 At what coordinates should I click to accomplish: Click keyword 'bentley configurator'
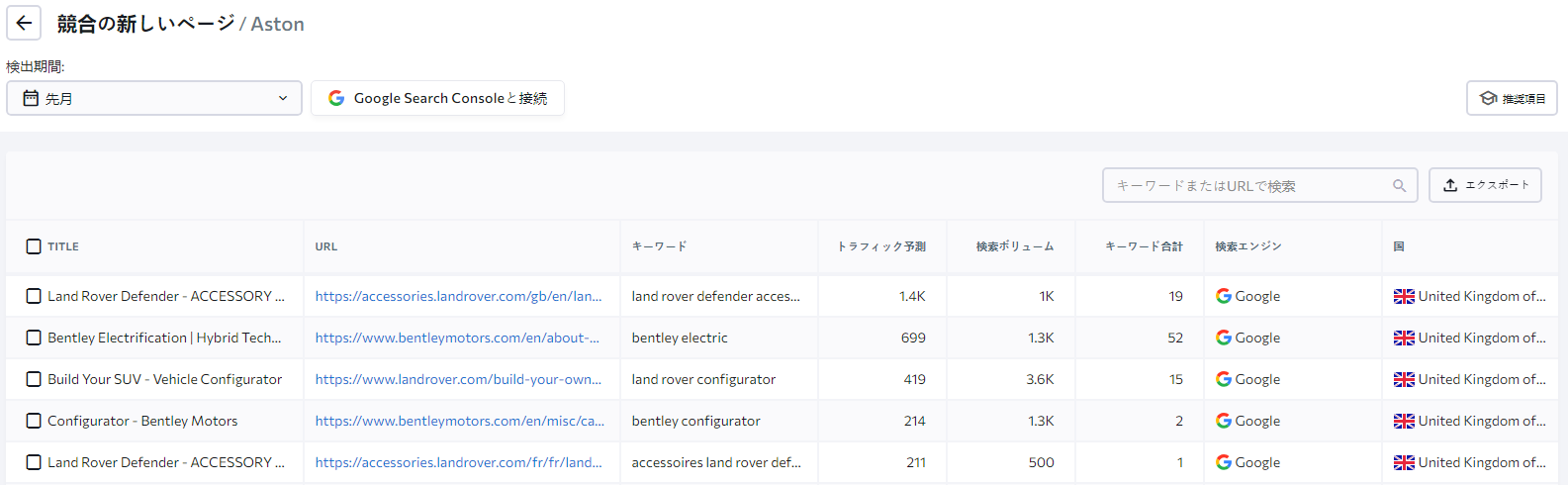pos(696,421)
